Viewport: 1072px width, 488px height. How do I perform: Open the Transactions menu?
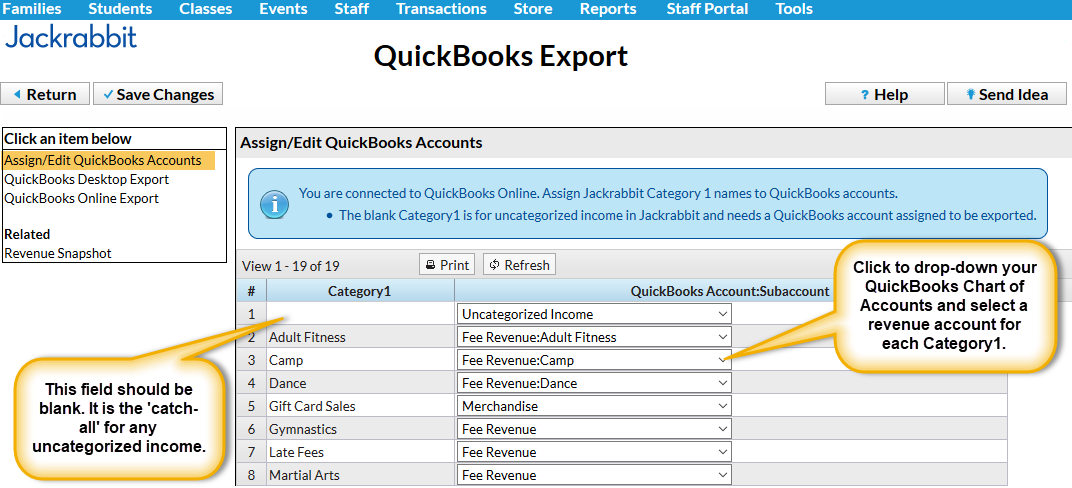pos(442,9)
